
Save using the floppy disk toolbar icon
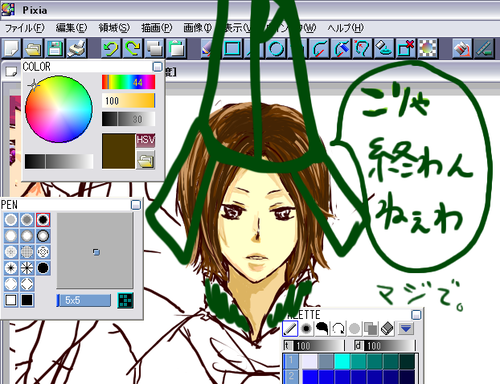[55, 48]
